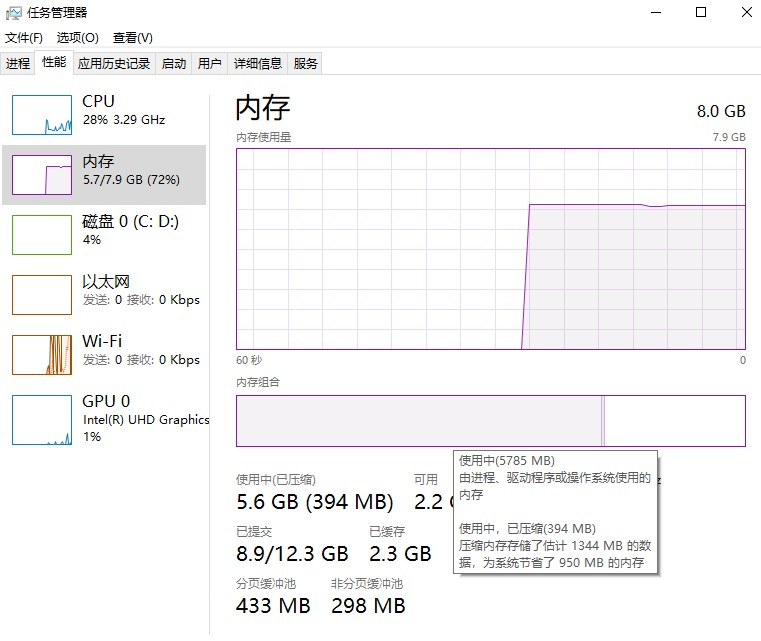
Task: Switch to the 启动 tab
Action: click(174, 64)
